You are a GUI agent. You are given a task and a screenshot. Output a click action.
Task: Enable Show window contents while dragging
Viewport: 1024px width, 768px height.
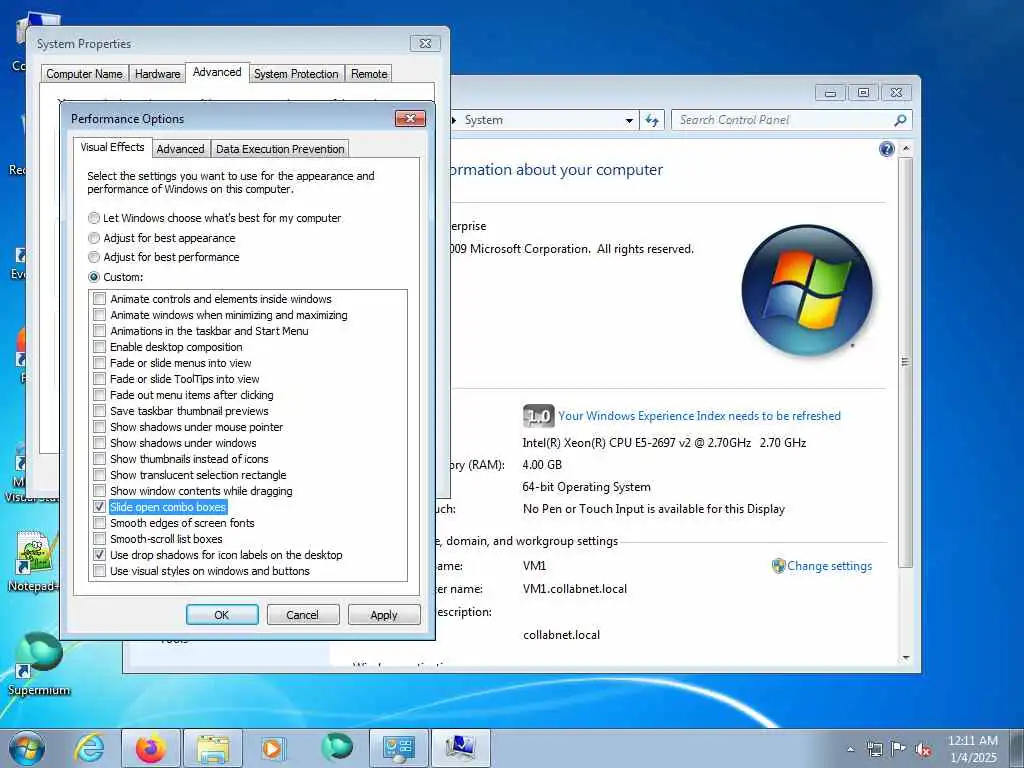point(99,491)
